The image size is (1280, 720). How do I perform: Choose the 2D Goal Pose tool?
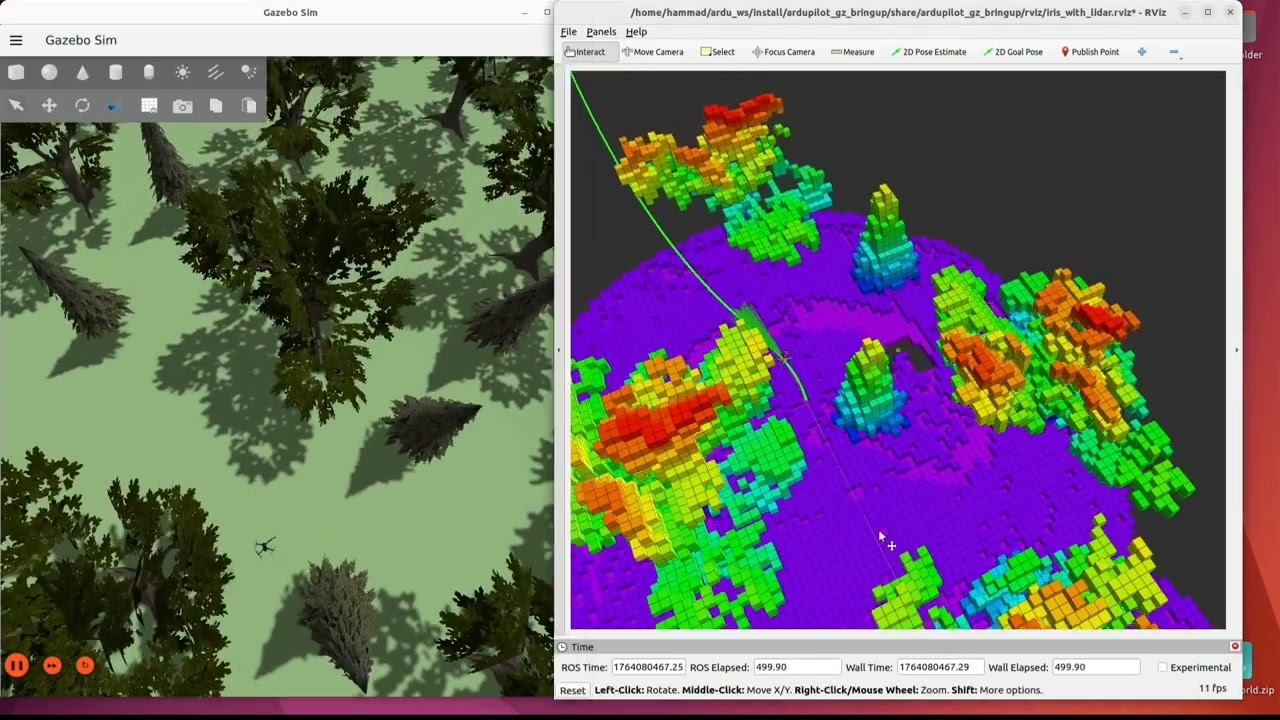point(1013,52)
